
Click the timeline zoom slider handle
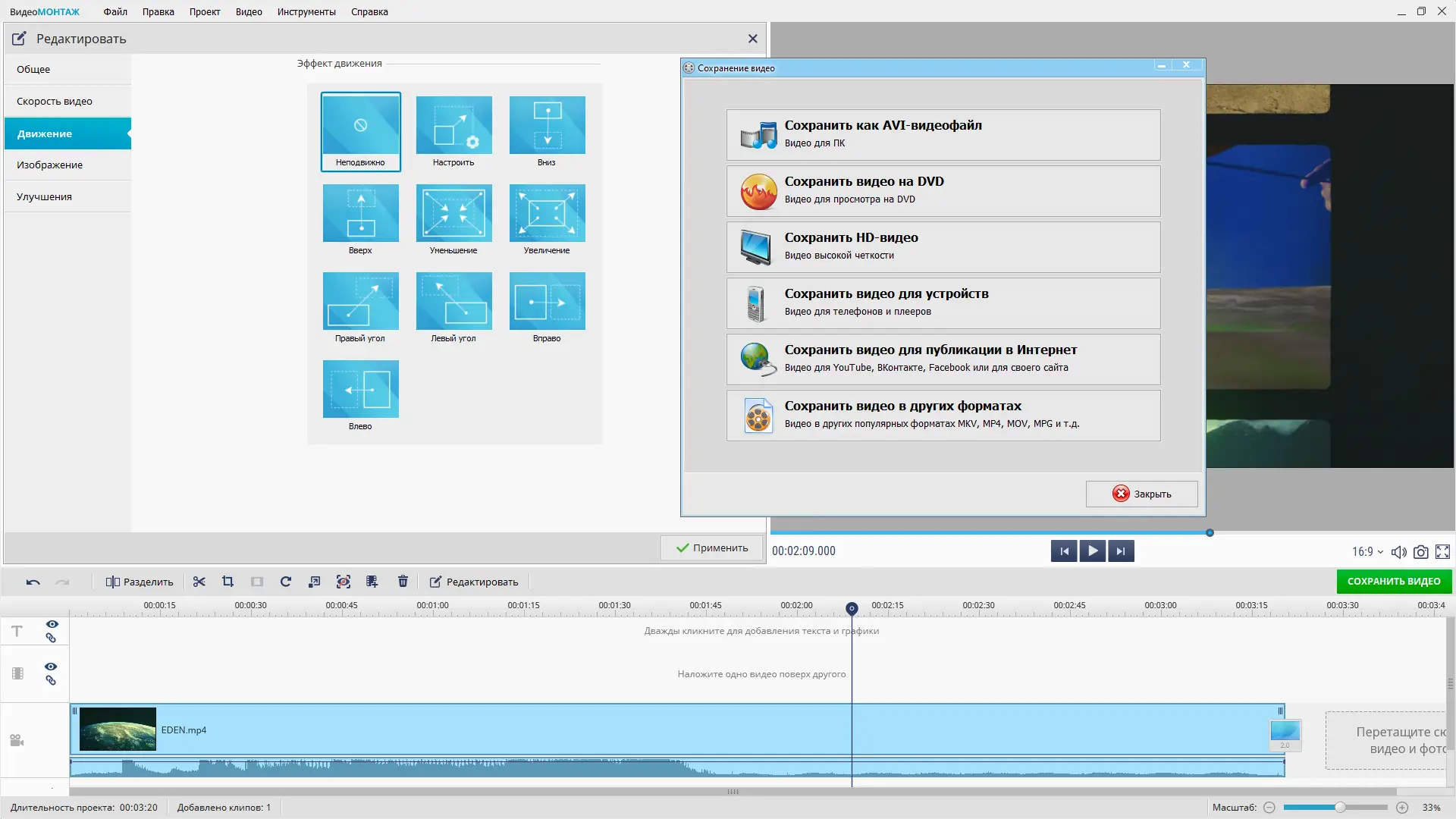[x=1340, y=808]
